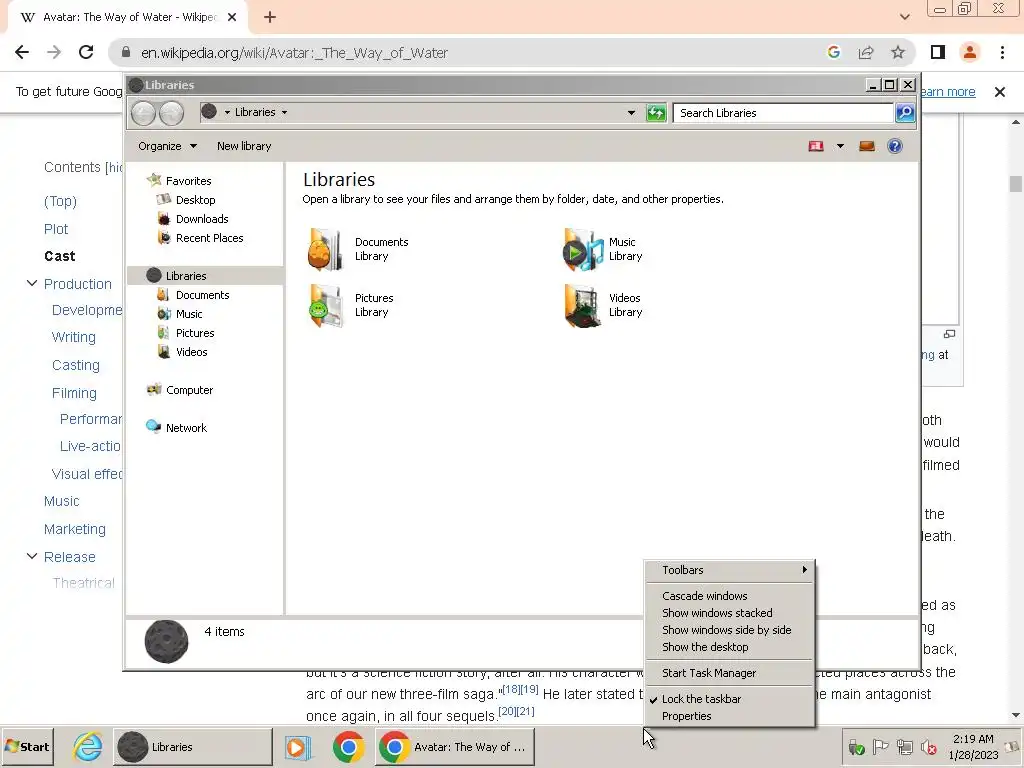Image resolution: width=1024 pixels, height=768 pixels.
Task: Click the refresh icon beside address bar
Action: [x=656, y=113]
